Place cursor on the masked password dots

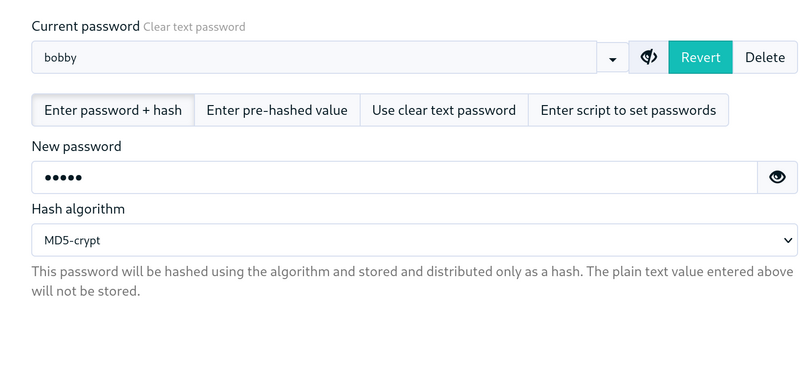tap(63, 178)
